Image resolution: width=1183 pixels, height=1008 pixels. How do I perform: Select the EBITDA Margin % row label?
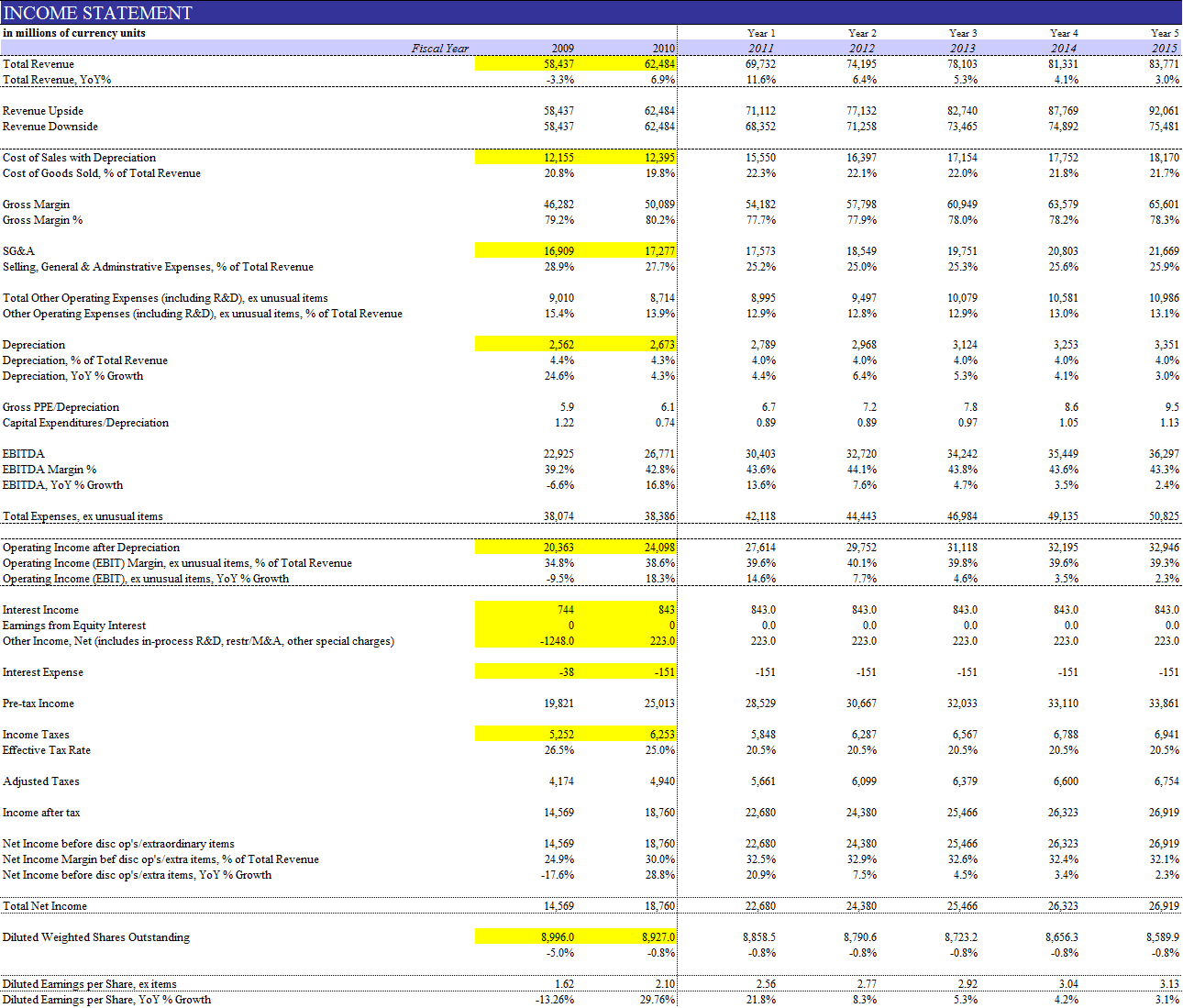50,470
